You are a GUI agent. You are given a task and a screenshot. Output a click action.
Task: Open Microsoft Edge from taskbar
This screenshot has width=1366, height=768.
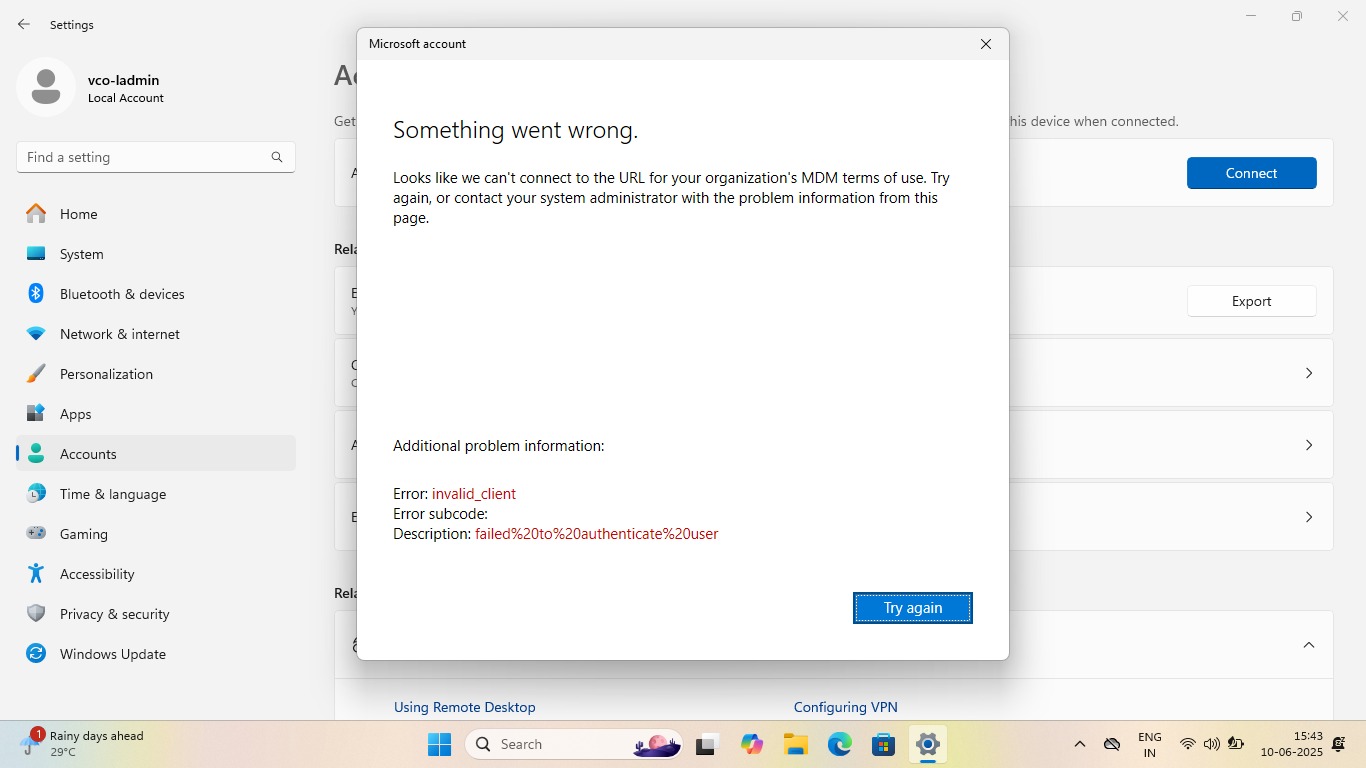[840, 744]
